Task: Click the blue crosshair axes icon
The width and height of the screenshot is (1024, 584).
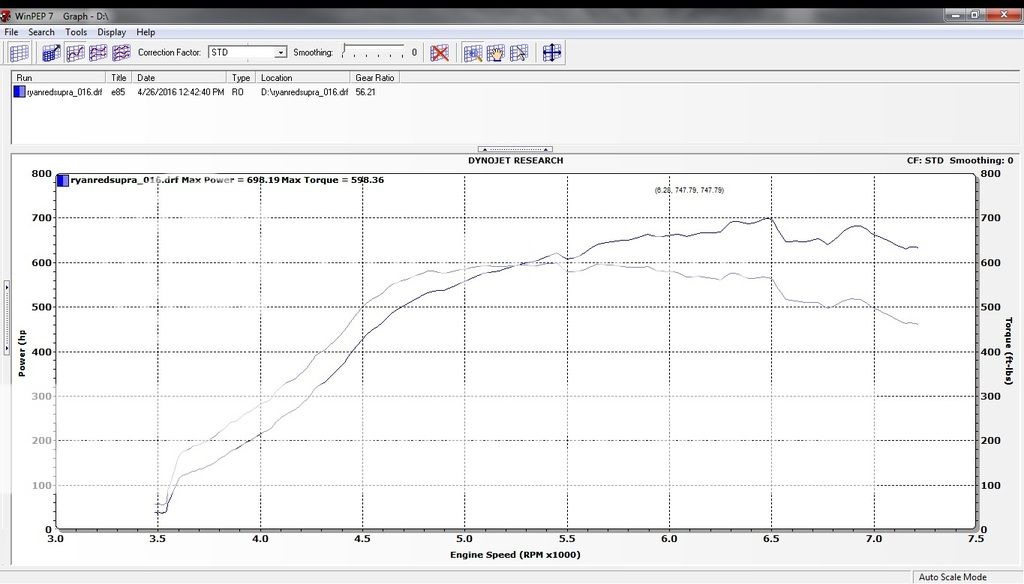Action: coord(551,52)
